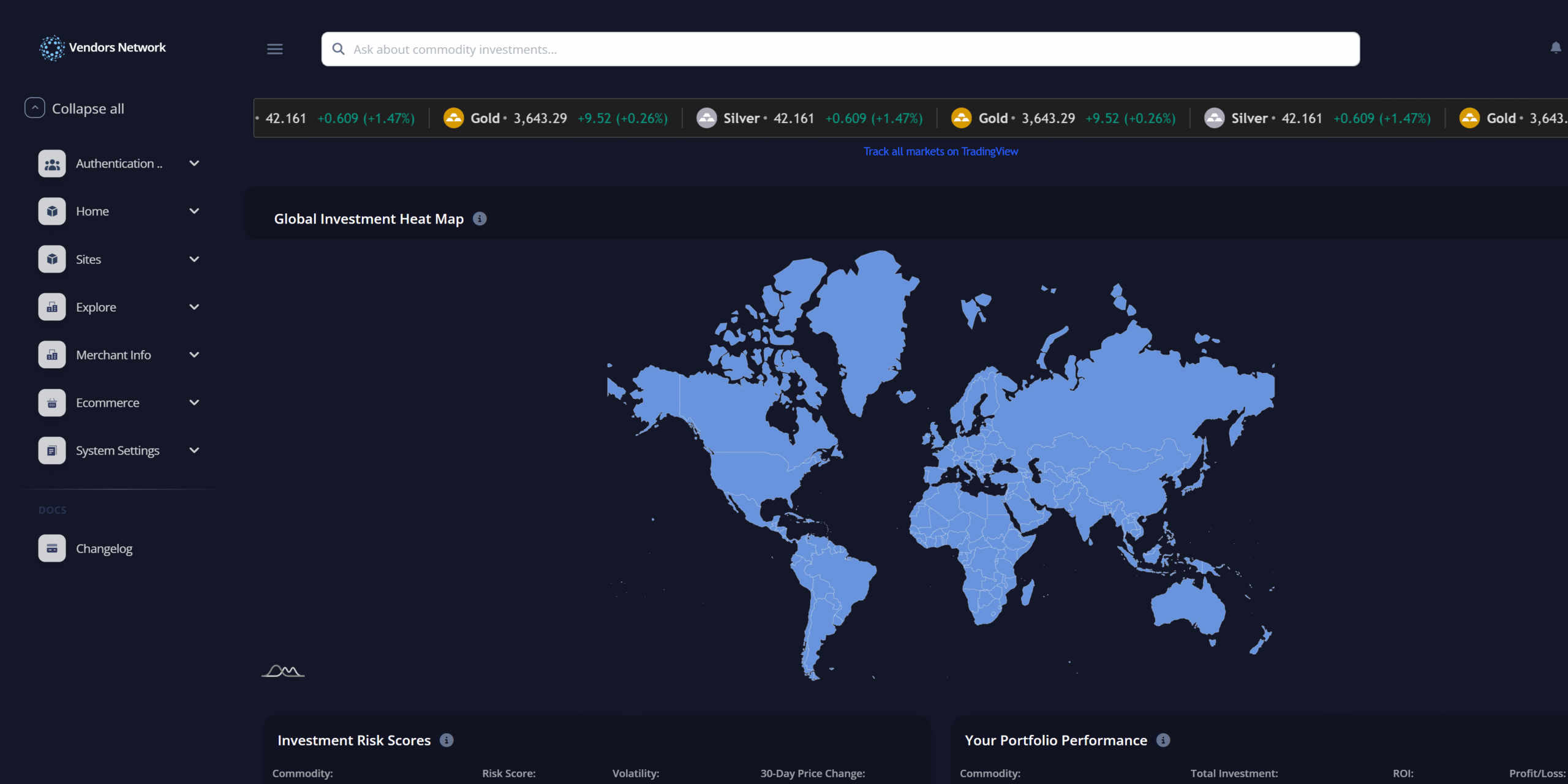The height and width of the screenshot is (784, 1568).
Task: Click Investment Risk Scores info icon
Action: [447, 741]
